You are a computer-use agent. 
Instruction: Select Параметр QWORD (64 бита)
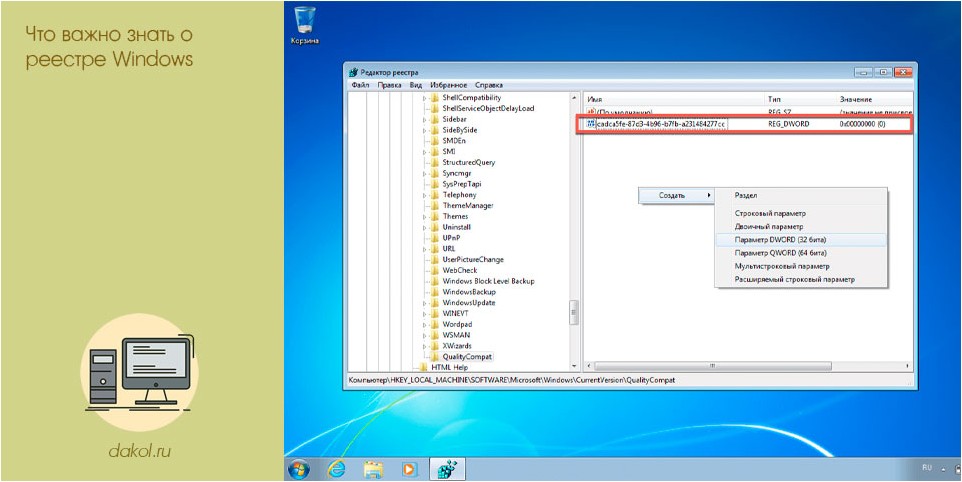point(801,253)
